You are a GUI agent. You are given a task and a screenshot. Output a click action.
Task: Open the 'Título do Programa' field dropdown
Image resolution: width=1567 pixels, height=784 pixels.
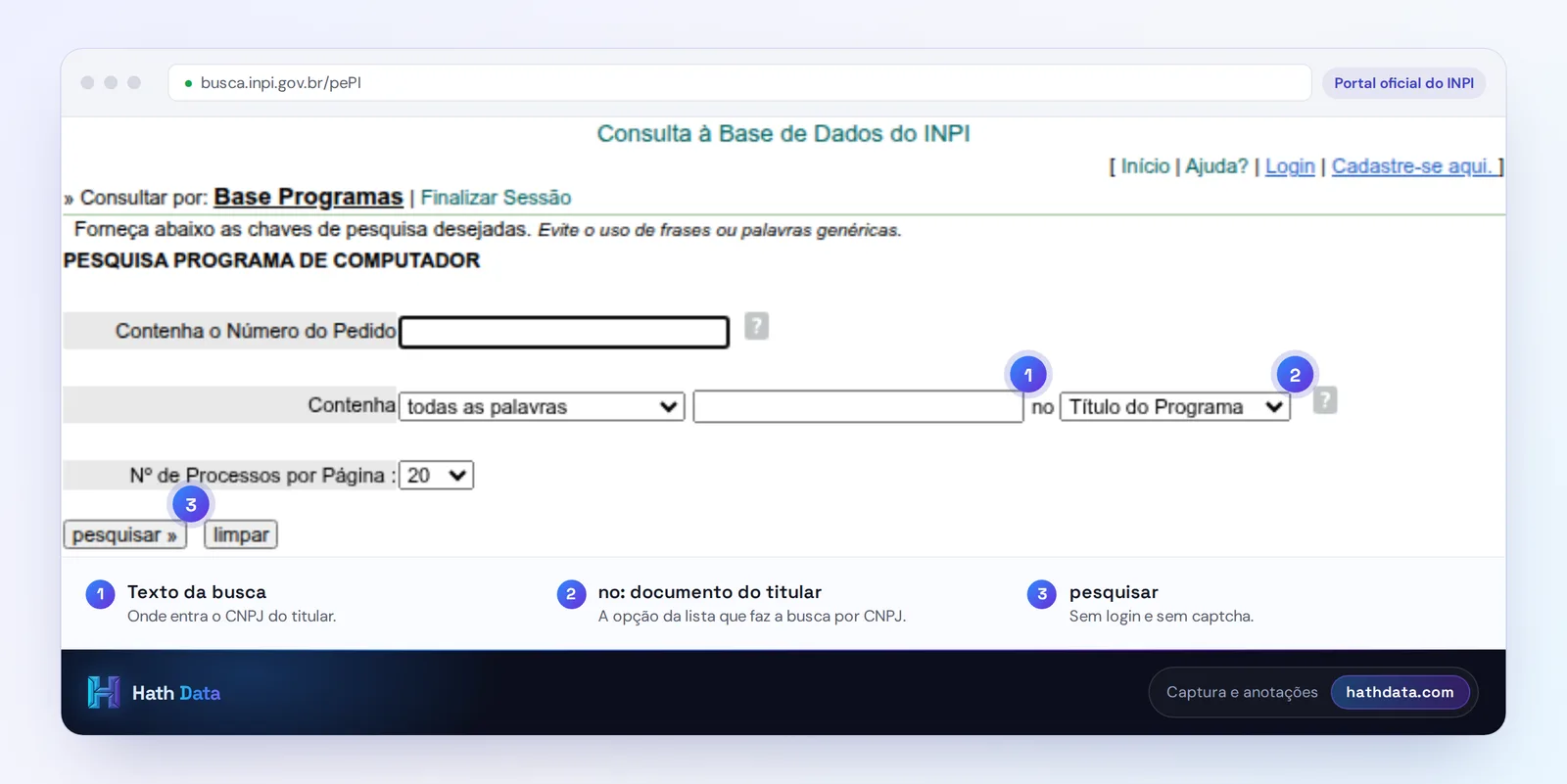pos(1175,406)
